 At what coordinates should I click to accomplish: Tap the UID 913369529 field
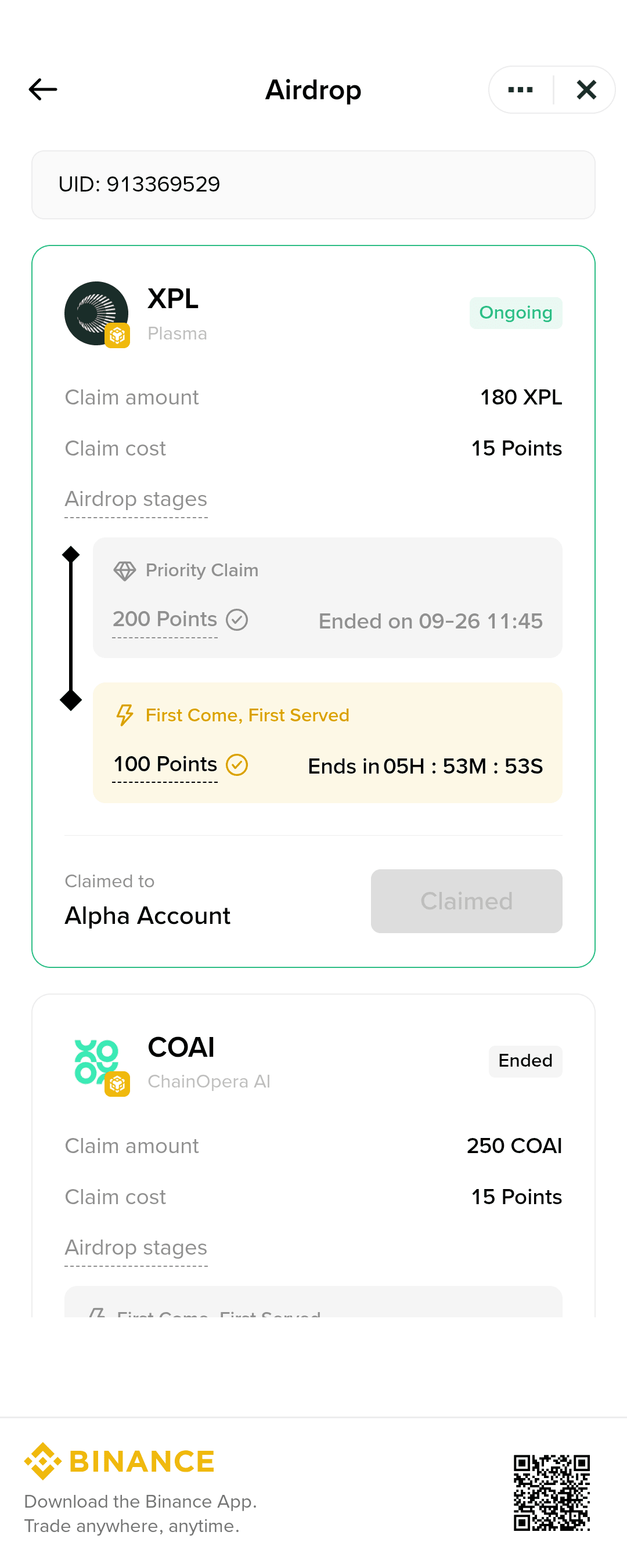click(x=313, y=185)
